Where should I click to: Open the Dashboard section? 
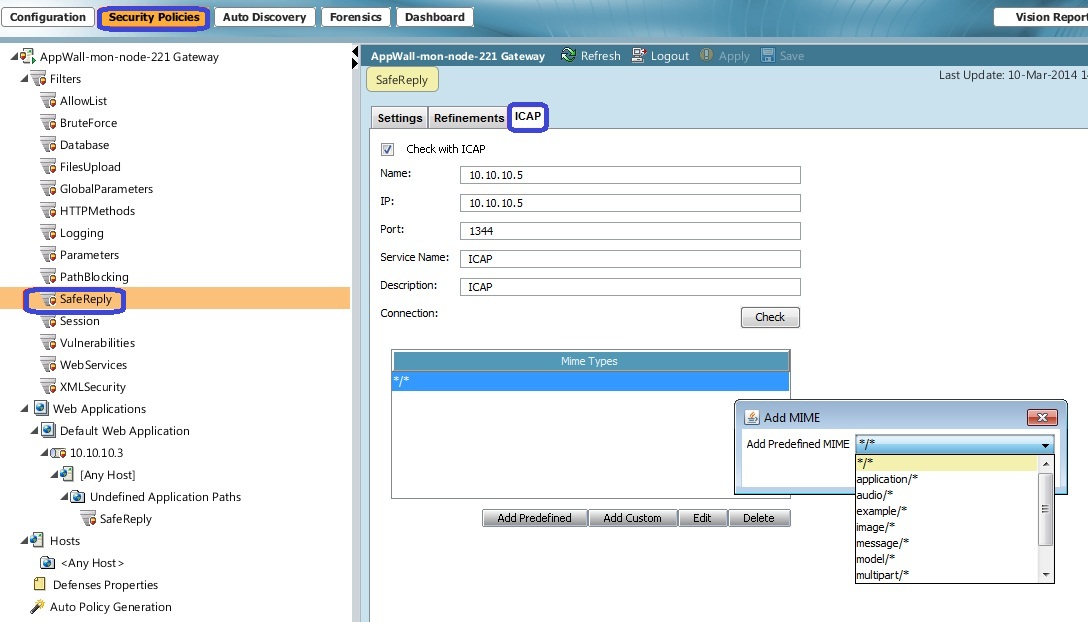pos(434,16)
